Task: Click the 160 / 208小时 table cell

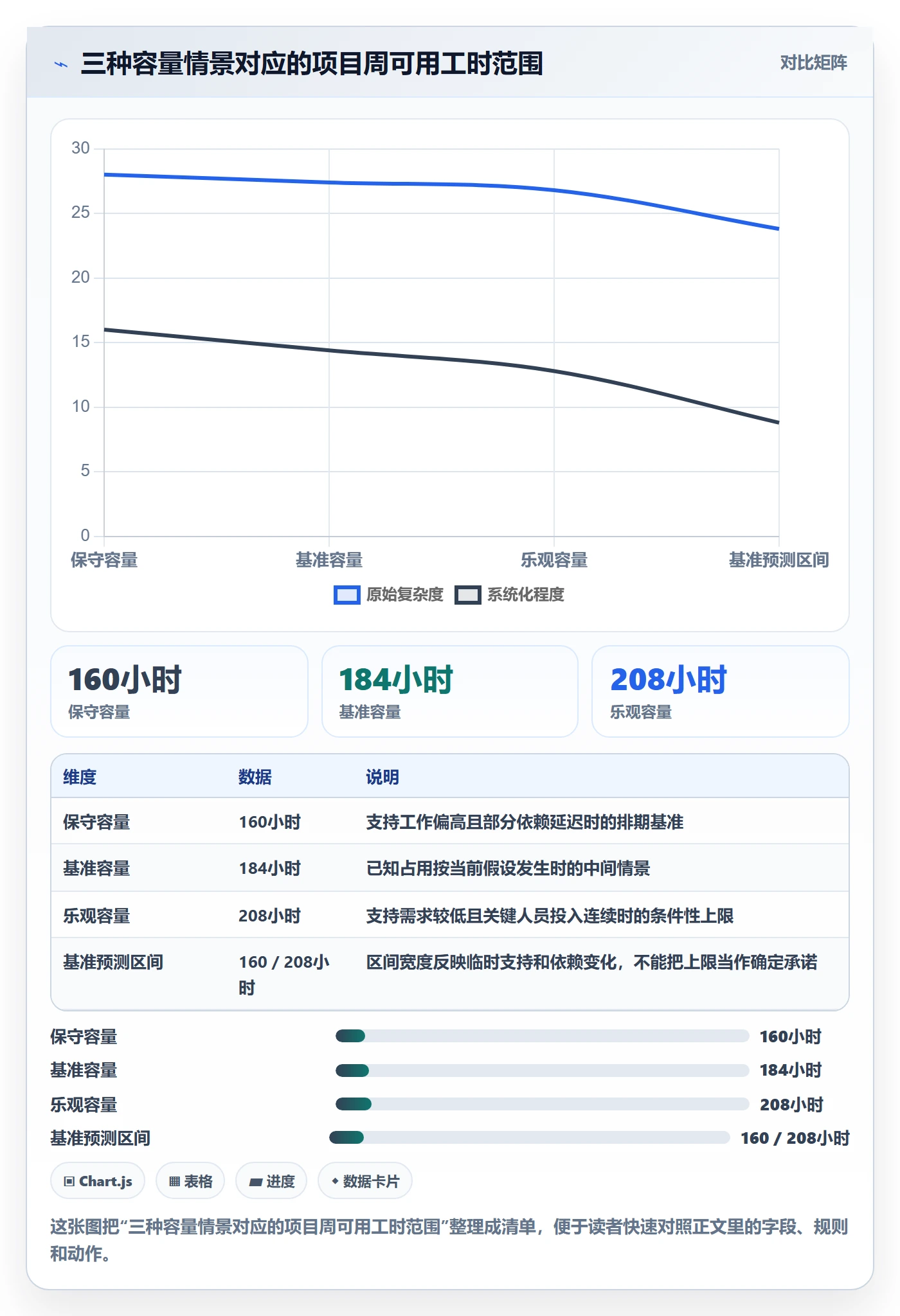Action: pos(284,975)
